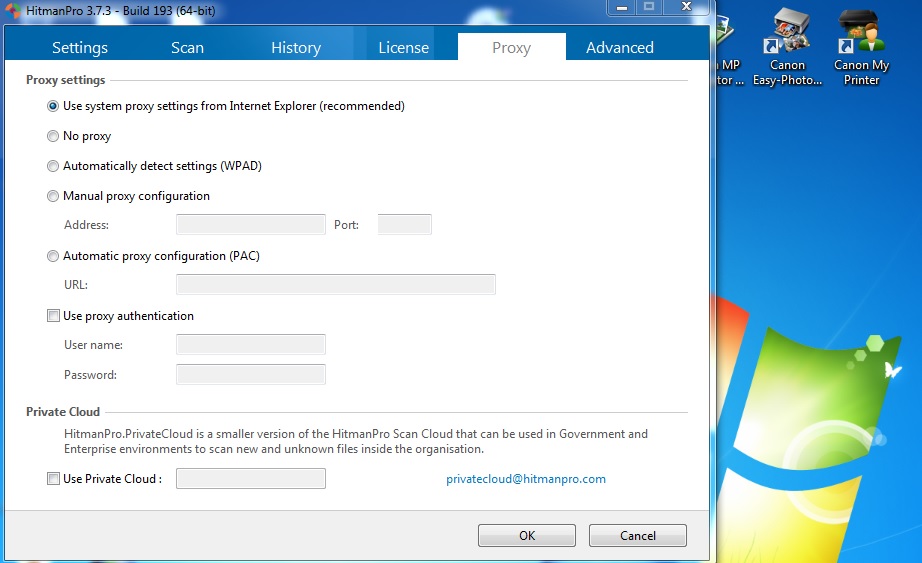
Task: Click the Private Cloud address field
Action: click(x=250, y=479)
